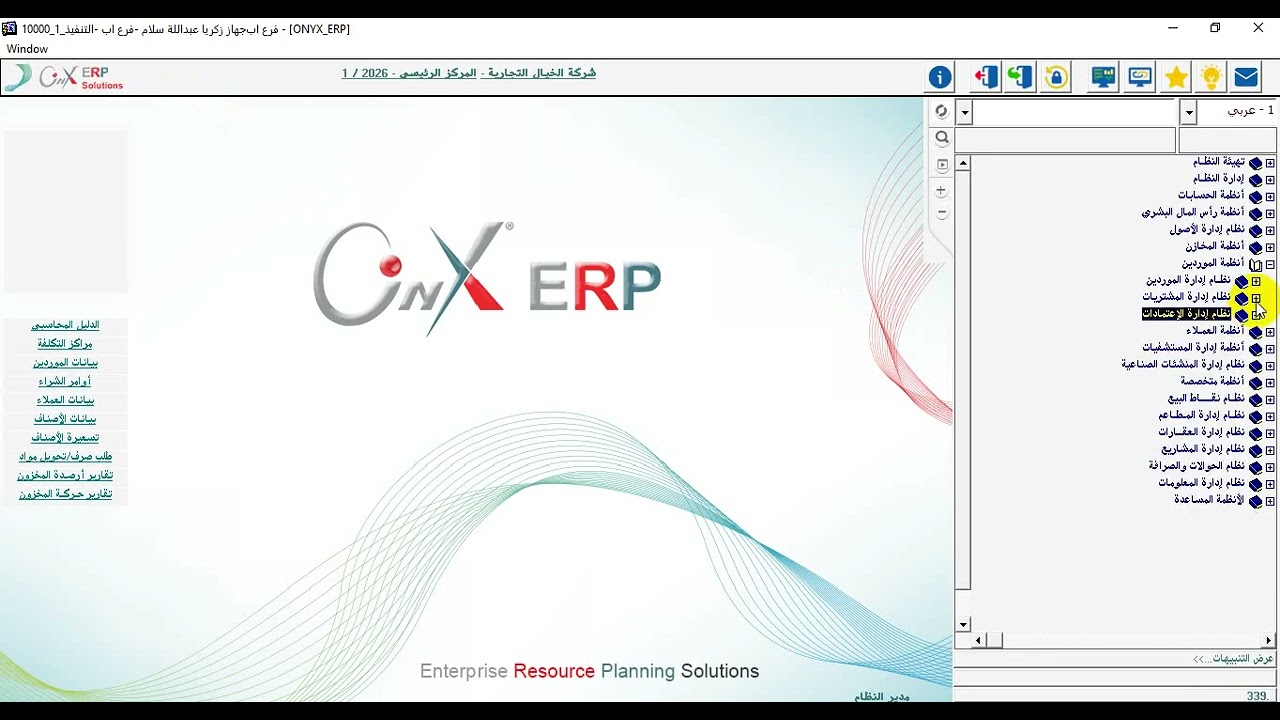Expand the نظام إدارة الأصول node
This screenshot has height=720, width=1280.
click(1270, 230)
